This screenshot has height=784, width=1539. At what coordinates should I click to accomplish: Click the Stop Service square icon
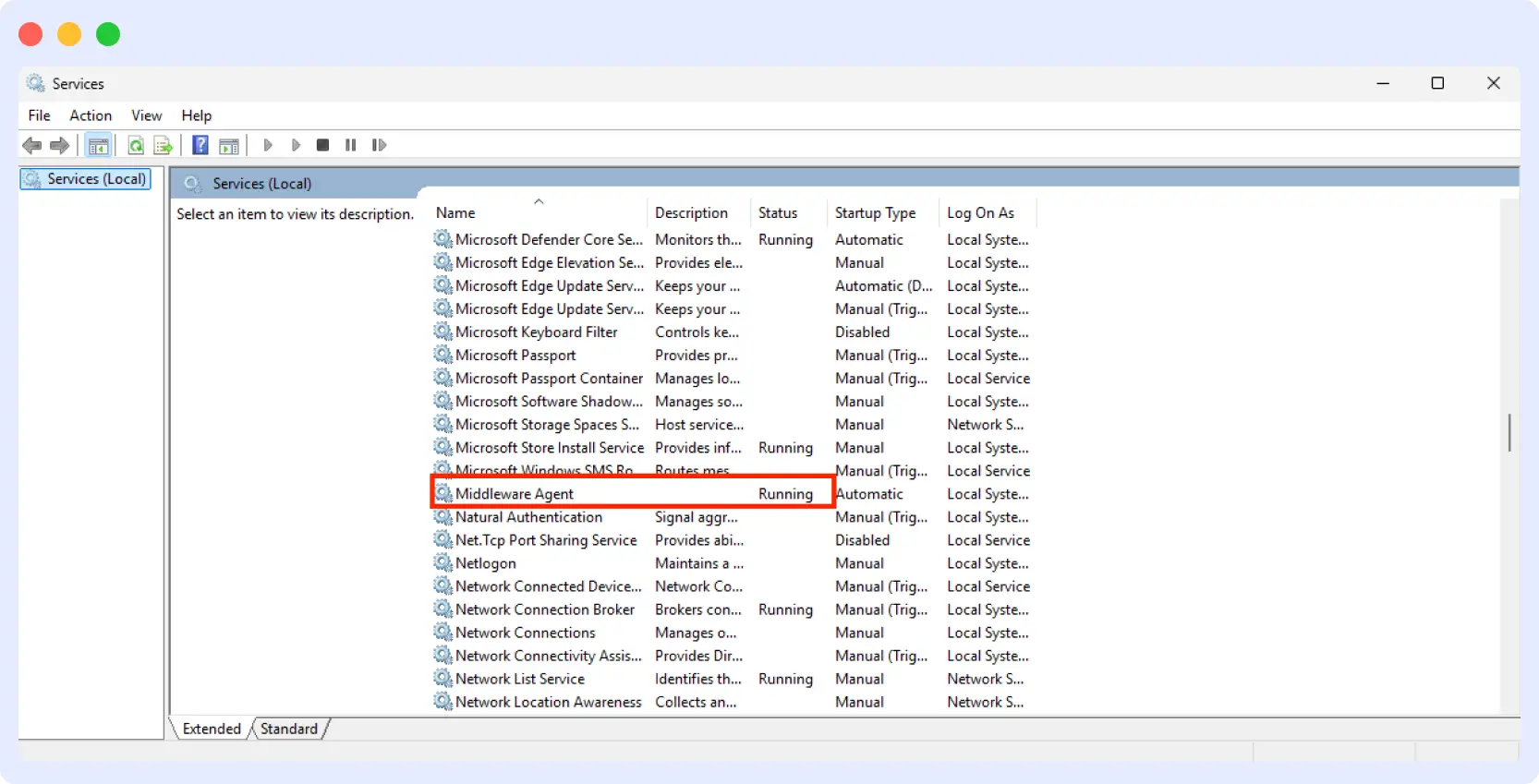click(322, 145)
